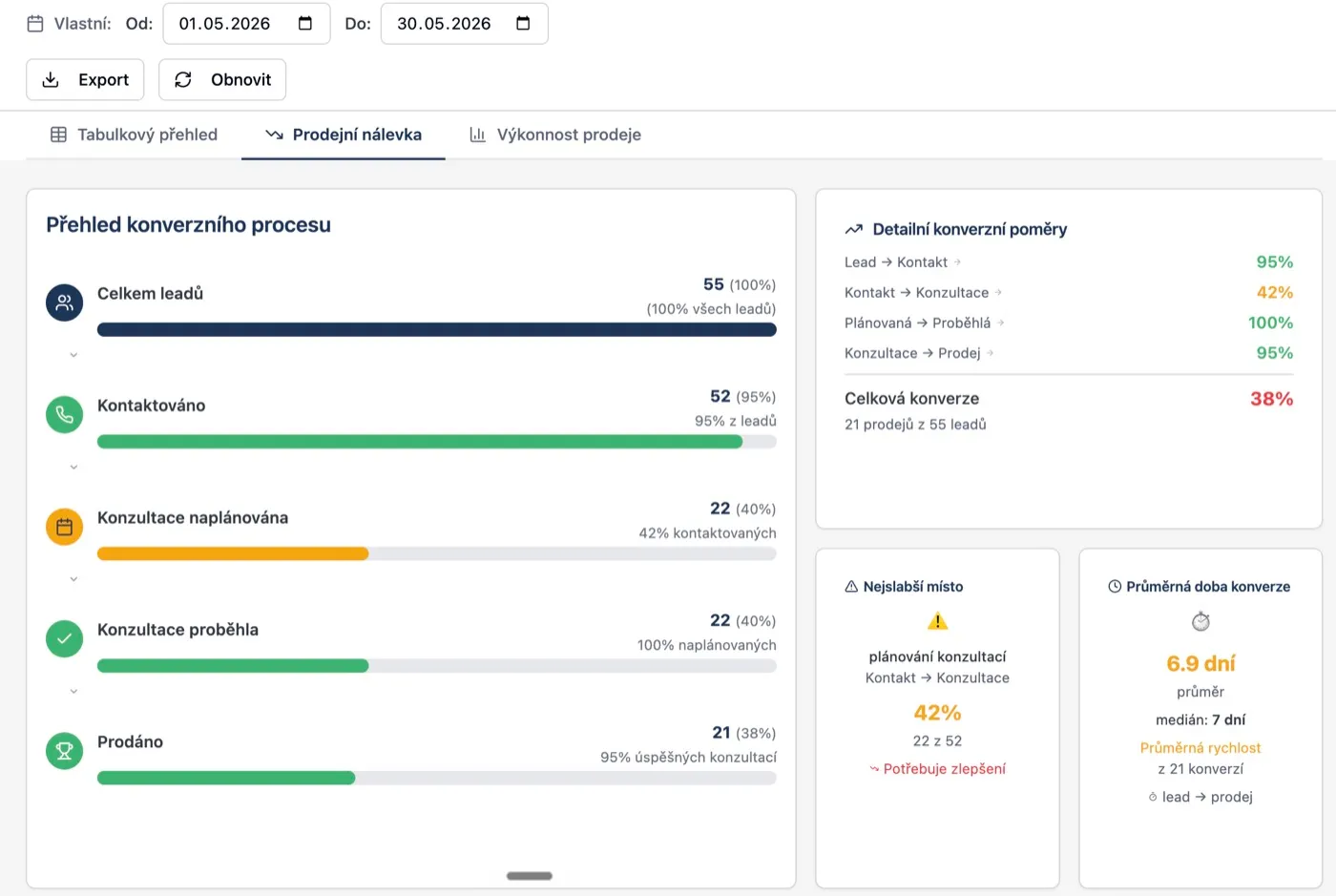Click the Od date value 01.05.2026
This screenshot has height=896, width=1336.
pos(224,24)
